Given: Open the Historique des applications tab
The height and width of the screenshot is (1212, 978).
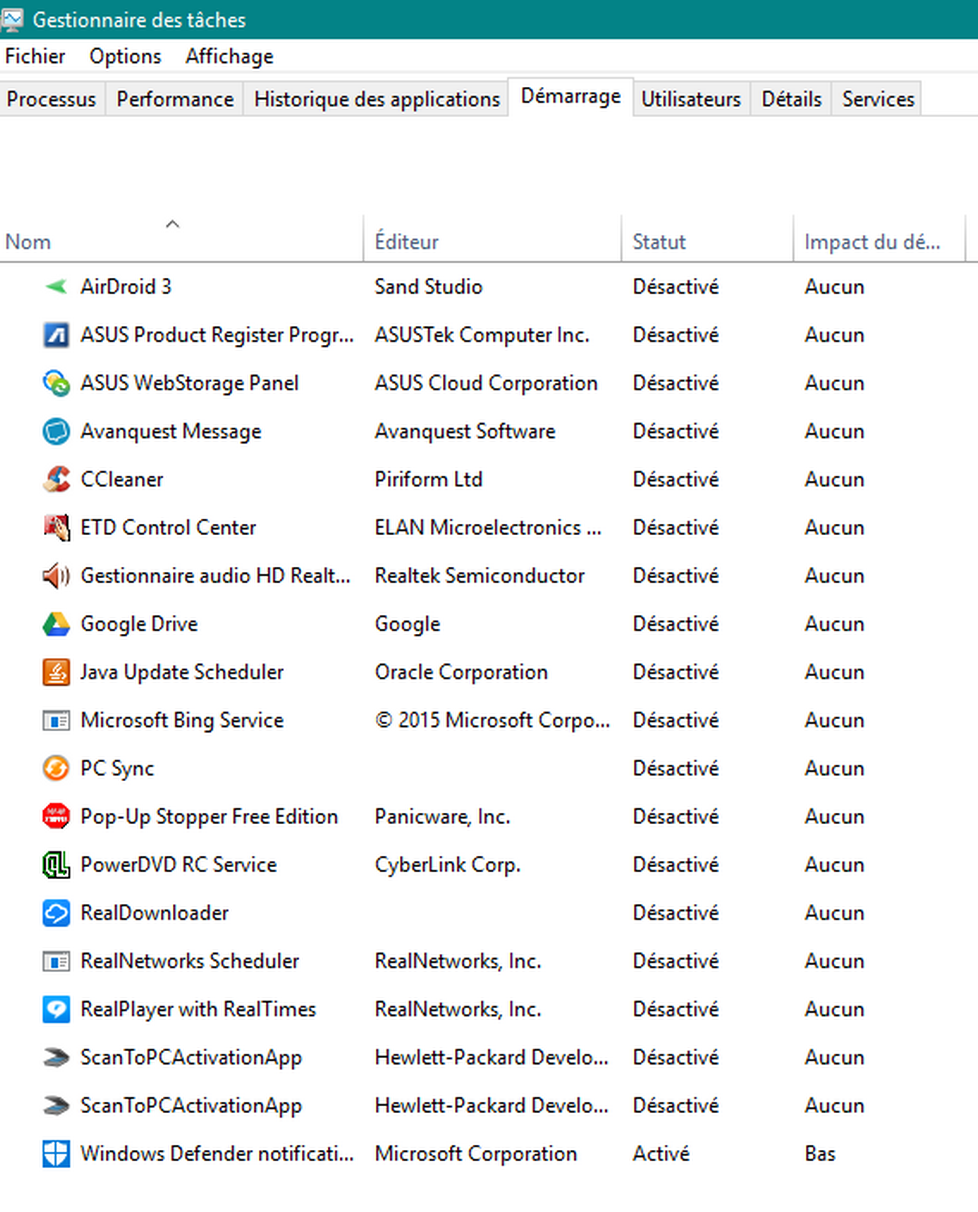Looking at the screenshot, I should (x=377, y=99).
